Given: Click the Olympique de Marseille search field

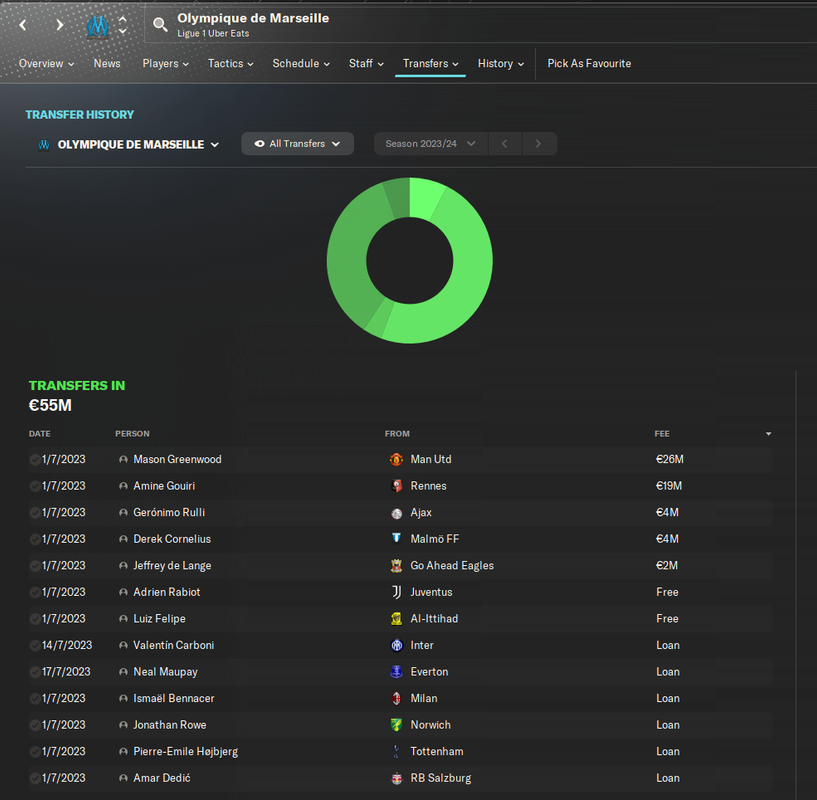Looking at the screenshot, I should (x=479, y=25).
